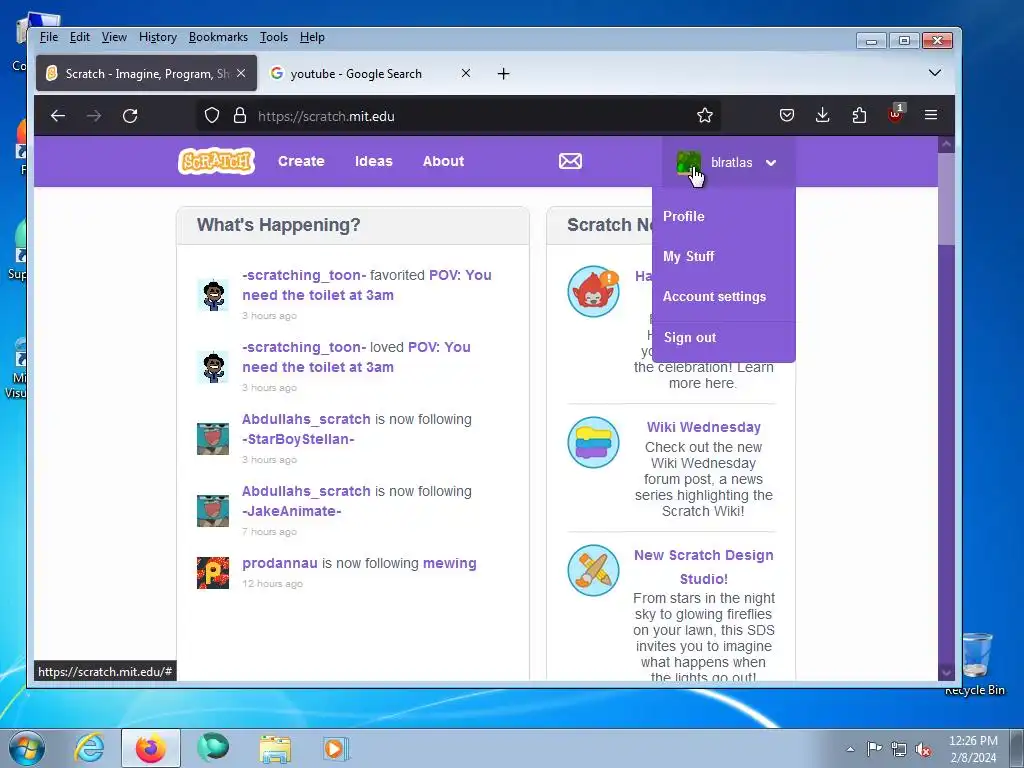Click the Firefox taskbar icon
The image size is (1024, 768).
pyautogui.click(x=150, y=748)
